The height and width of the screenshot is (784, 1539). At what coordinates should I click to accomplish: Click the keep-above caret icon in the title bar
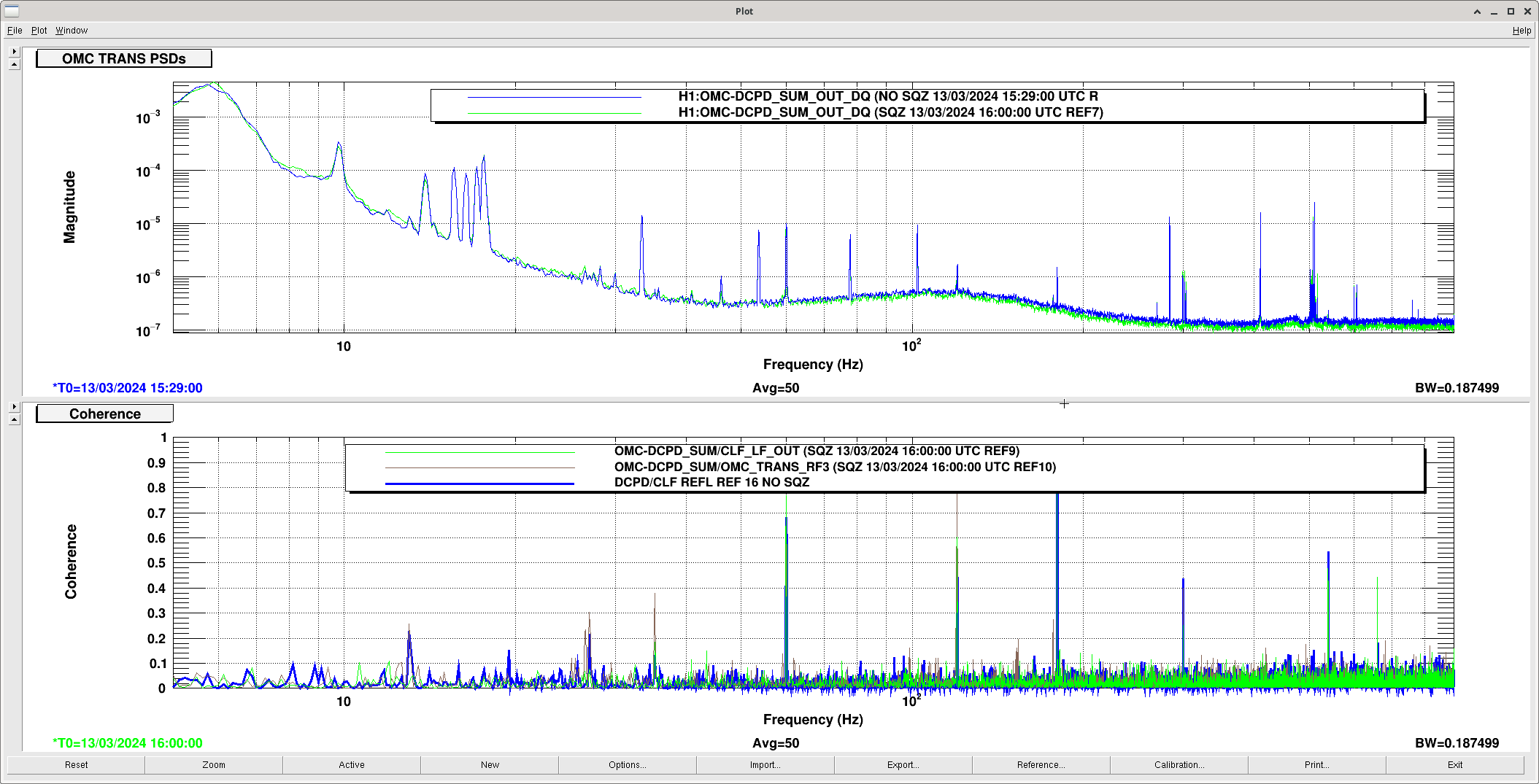coord(1477,12)
